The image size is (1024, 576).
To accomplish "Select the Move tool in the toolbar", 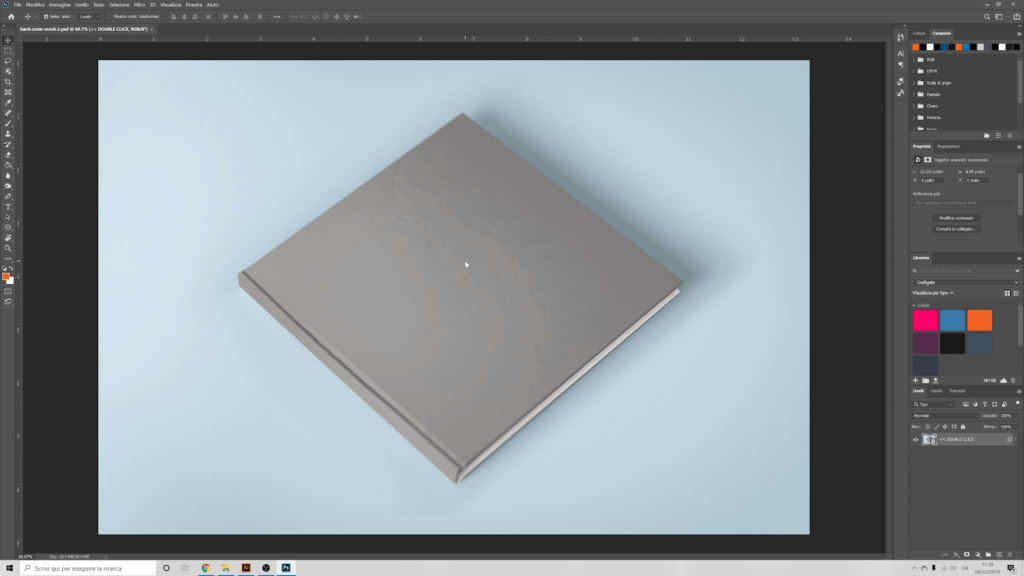I will pyautogui.click(x=8, y=40).
